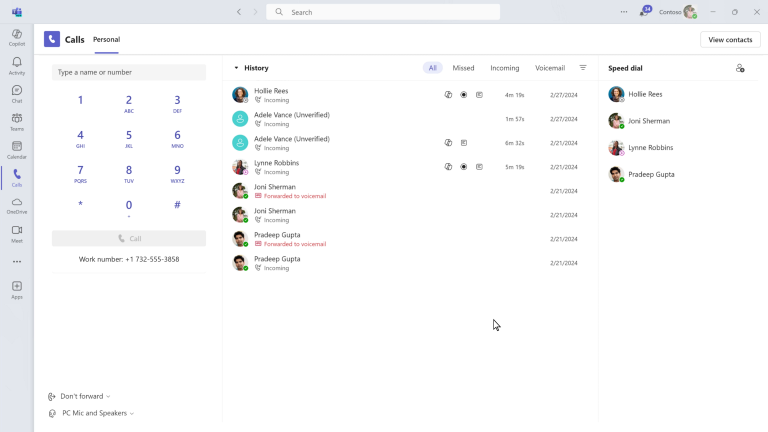Open Adele Vance 1m 57s call entry
768x432 pixels.
coord(409,119)
